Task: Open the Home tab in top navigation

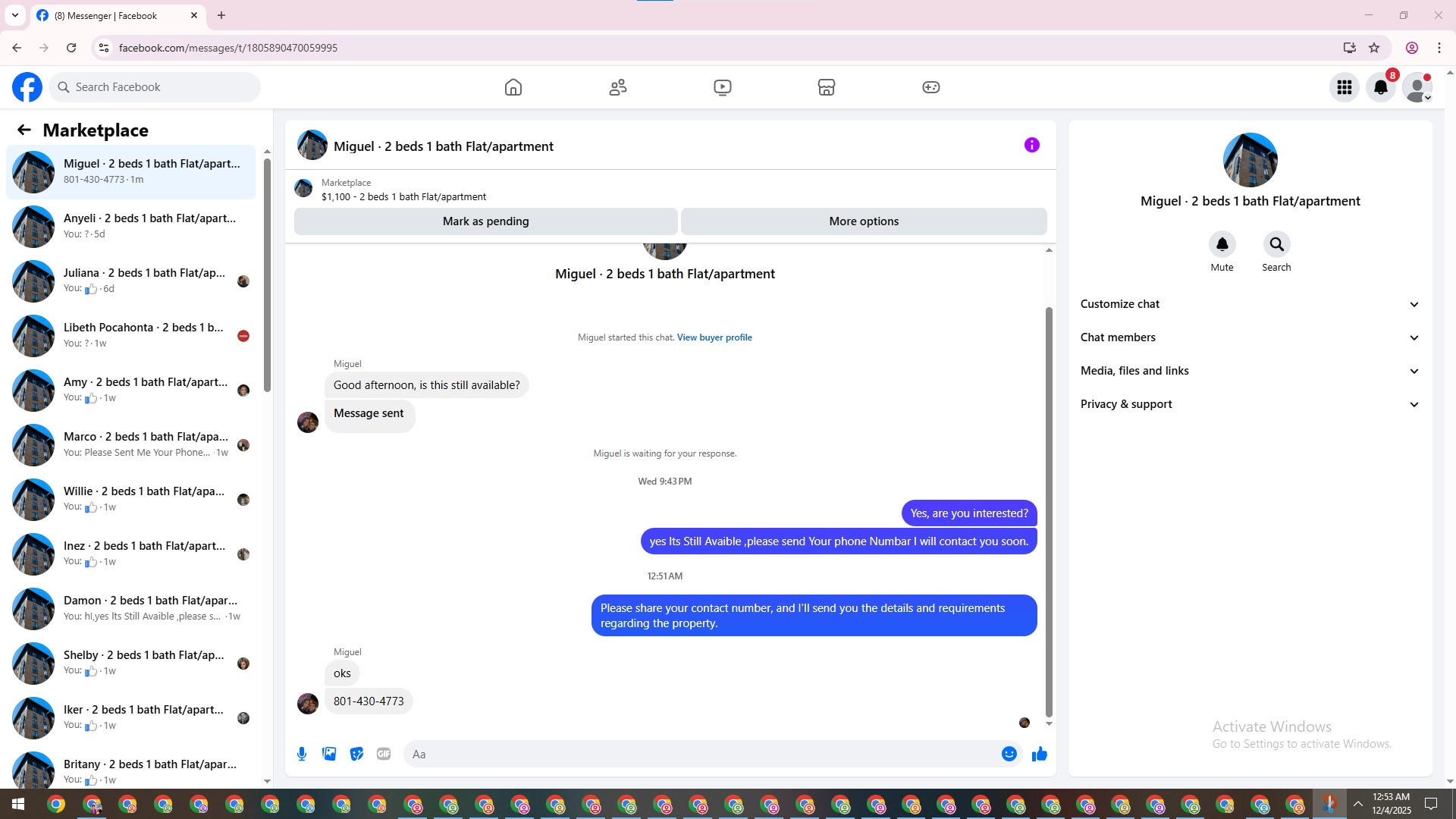Action: [x=513, y=87]
